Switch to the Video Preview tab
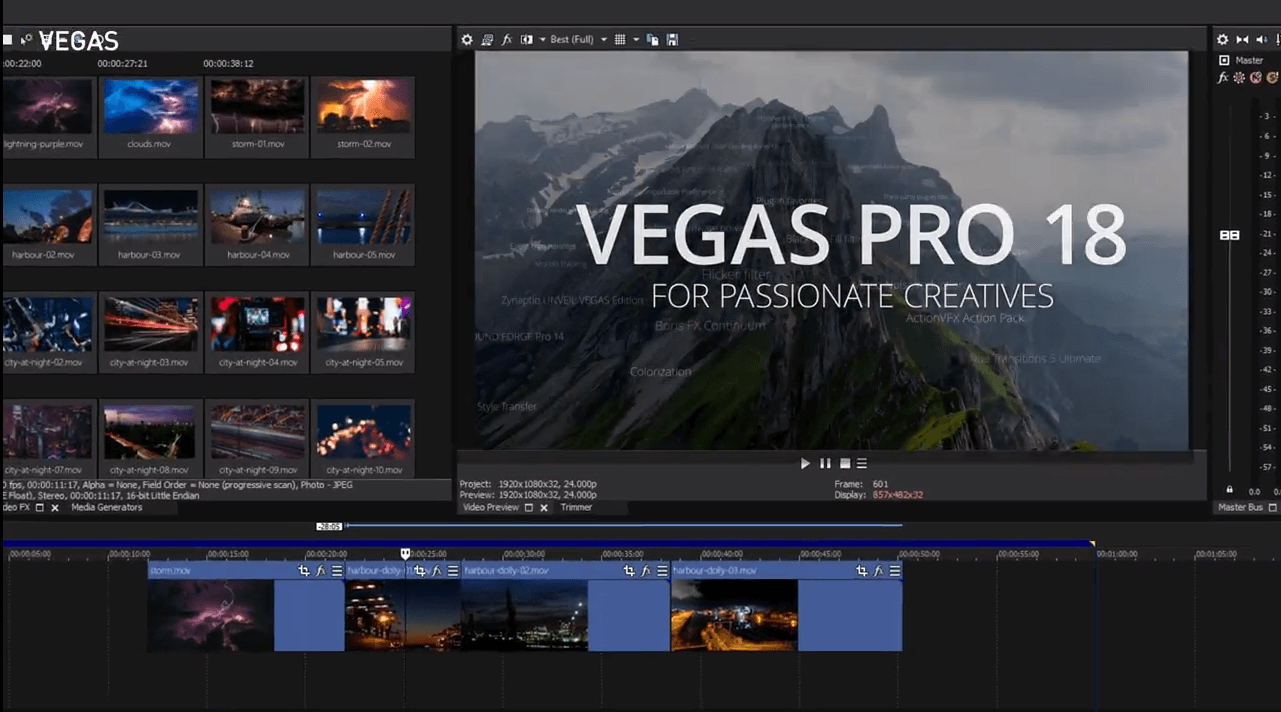The width and height of the screenshot is (1281, 712). pos(490,508)
